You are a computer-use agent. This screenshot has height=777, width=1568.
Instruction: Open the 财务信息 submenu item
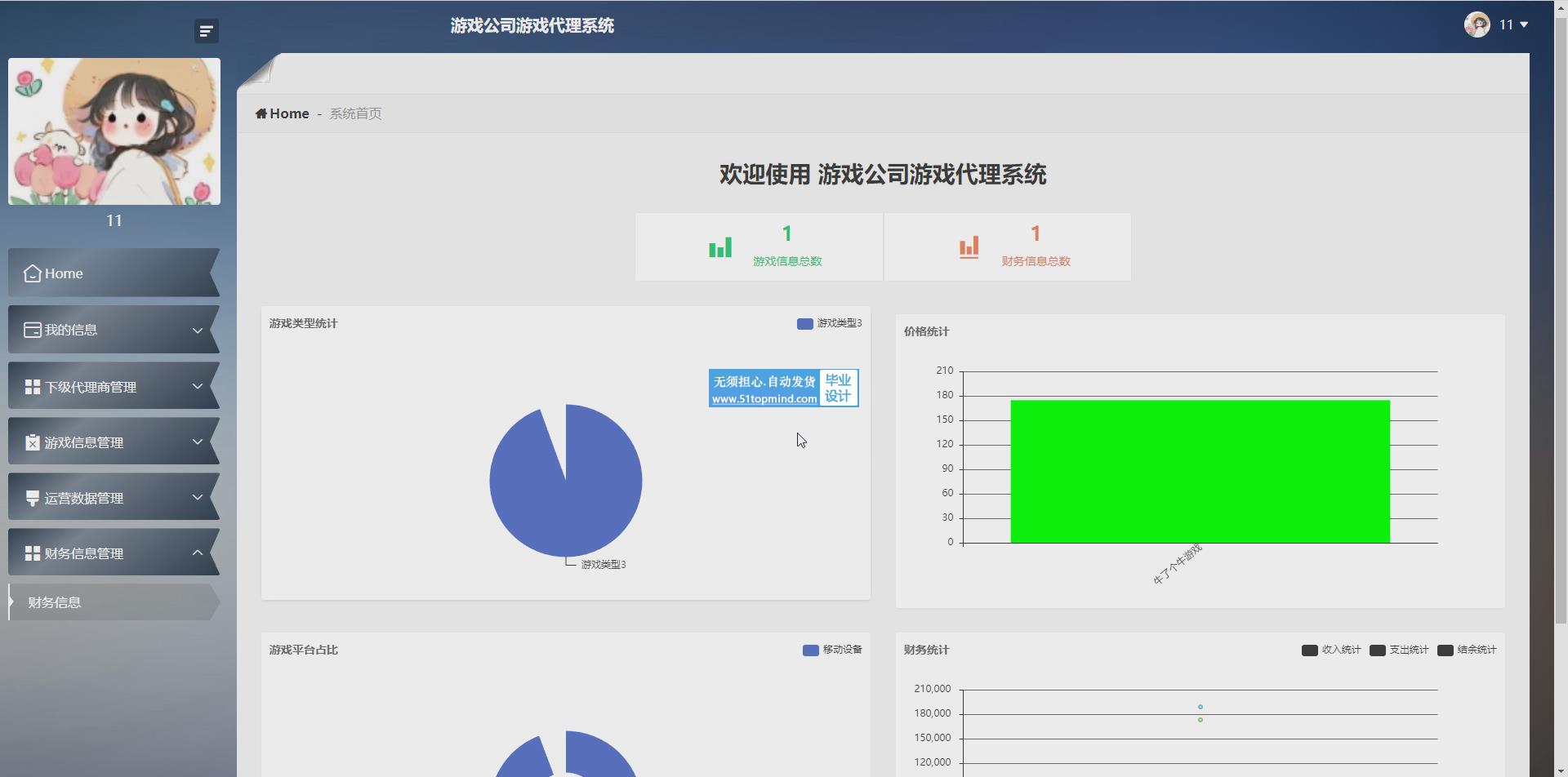point(55,602)
